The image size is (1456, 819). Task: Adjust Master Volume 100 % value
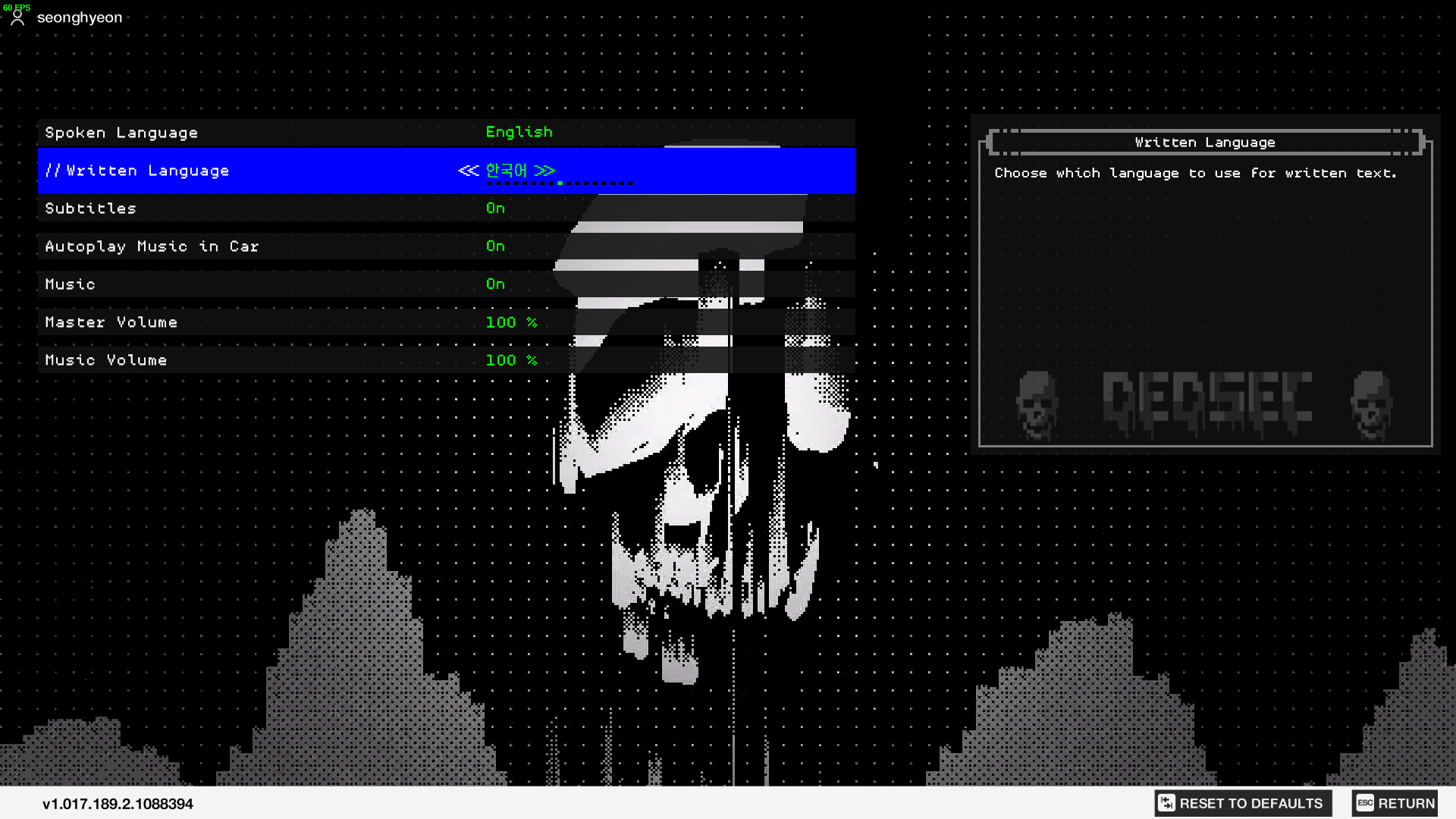tap(511, 322)
